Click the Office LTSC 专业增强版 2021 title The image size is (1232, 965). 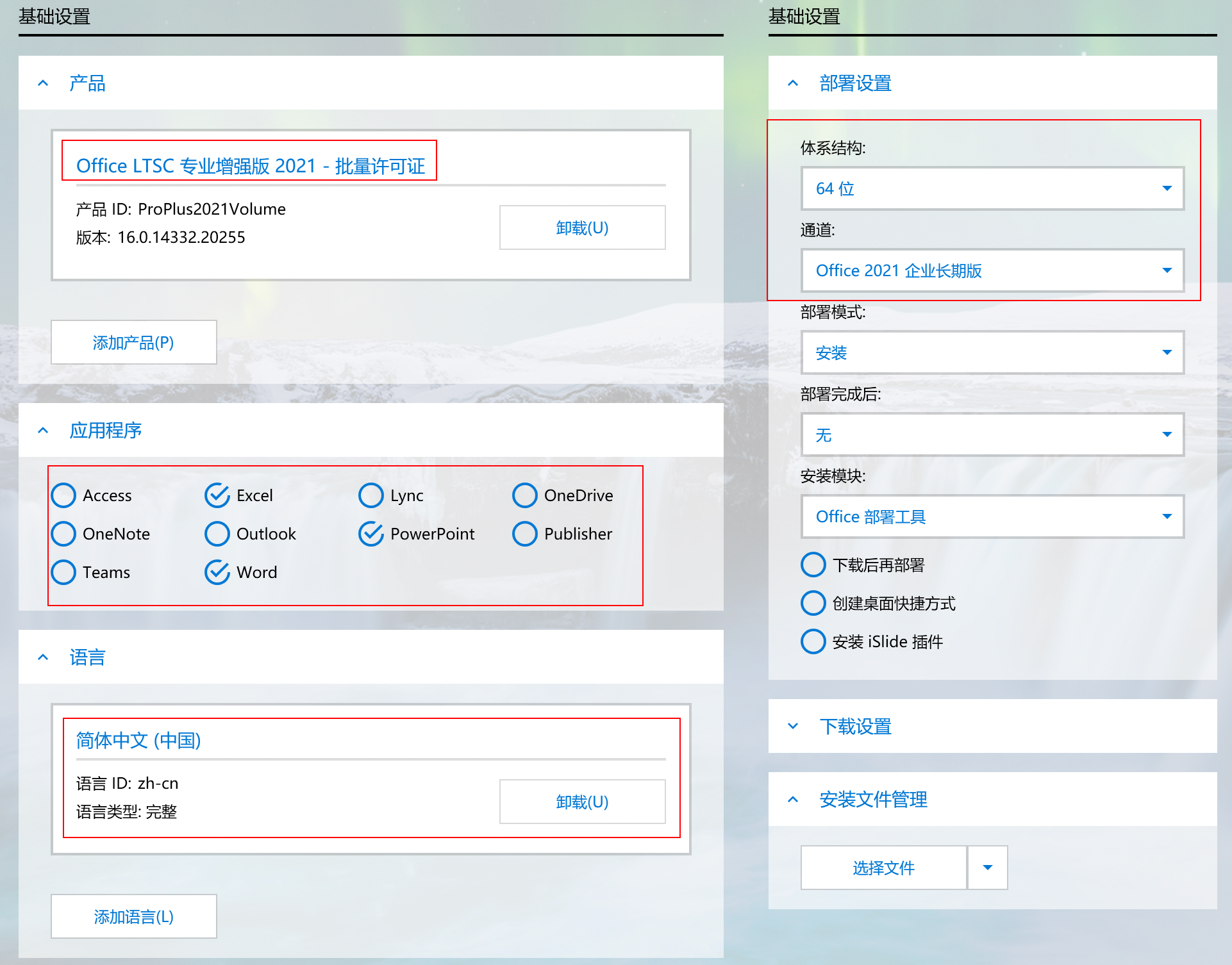tap(251, 166)
